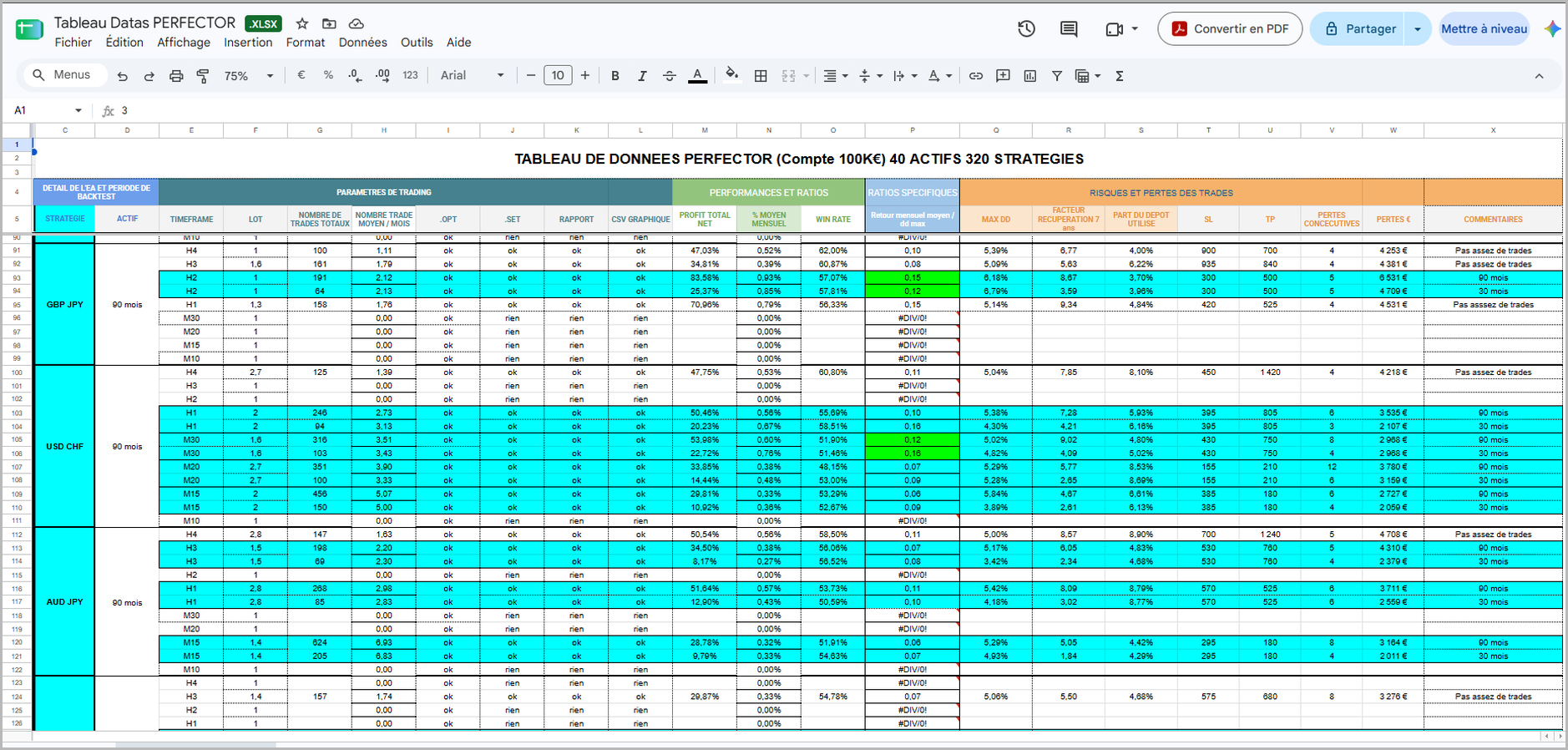Open vertical alignment dropdown
1568x750 pixels.
point(871,76)
